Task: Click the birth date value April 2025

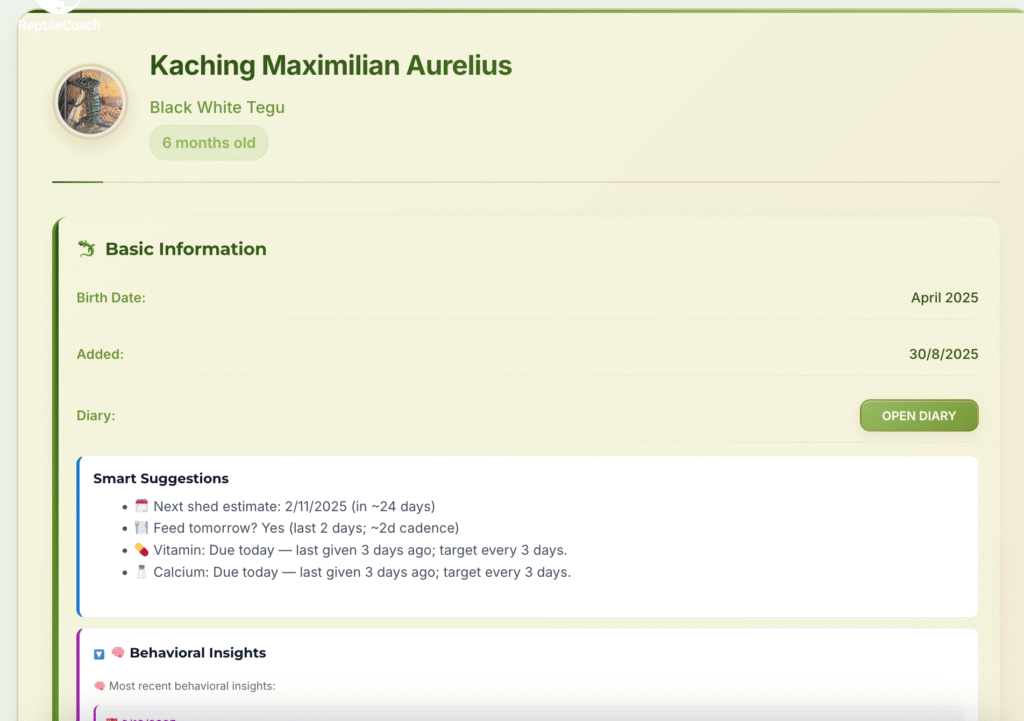Action: (944, 298)
